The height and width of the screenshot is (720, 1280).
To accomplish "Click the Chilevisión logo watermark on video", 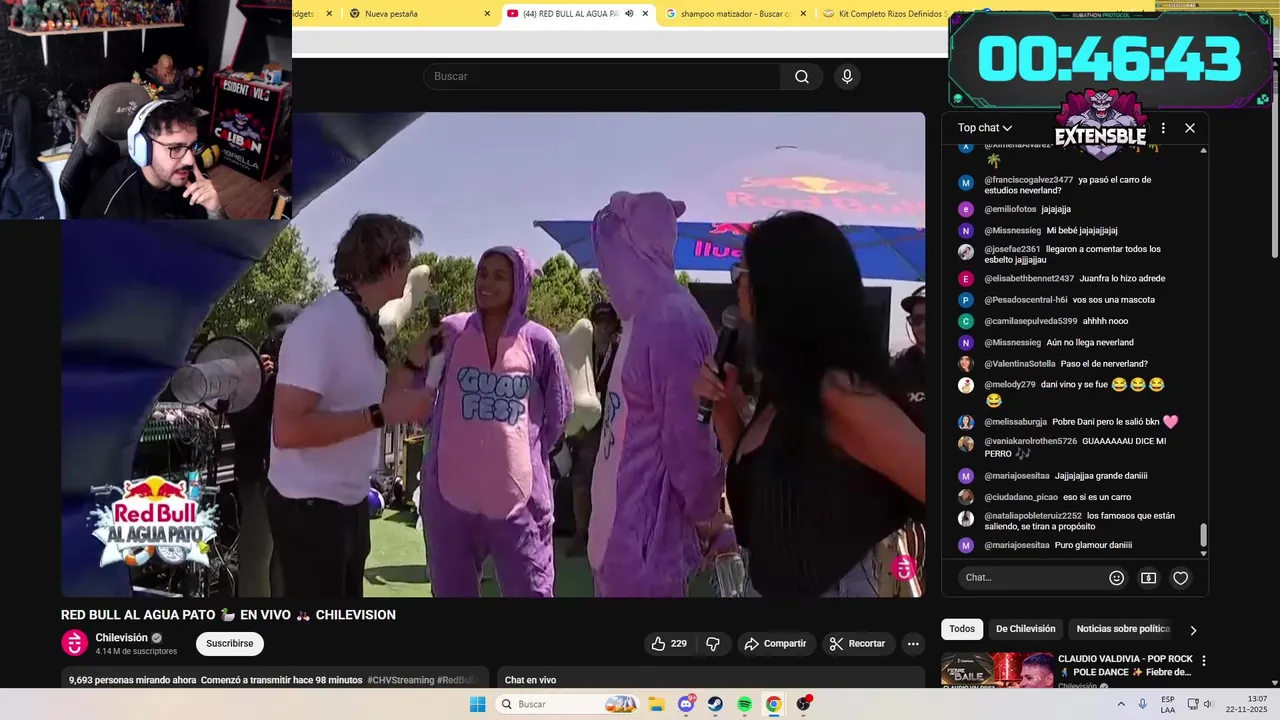I will point(904,568).
